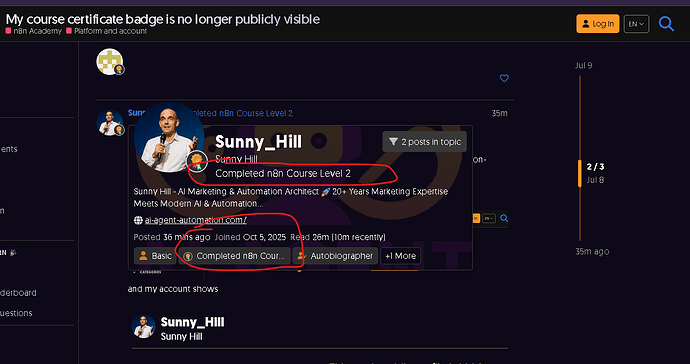Click the flair badge icon on card avatar
This screenshot has width=690, height=364.
[197, 162]
